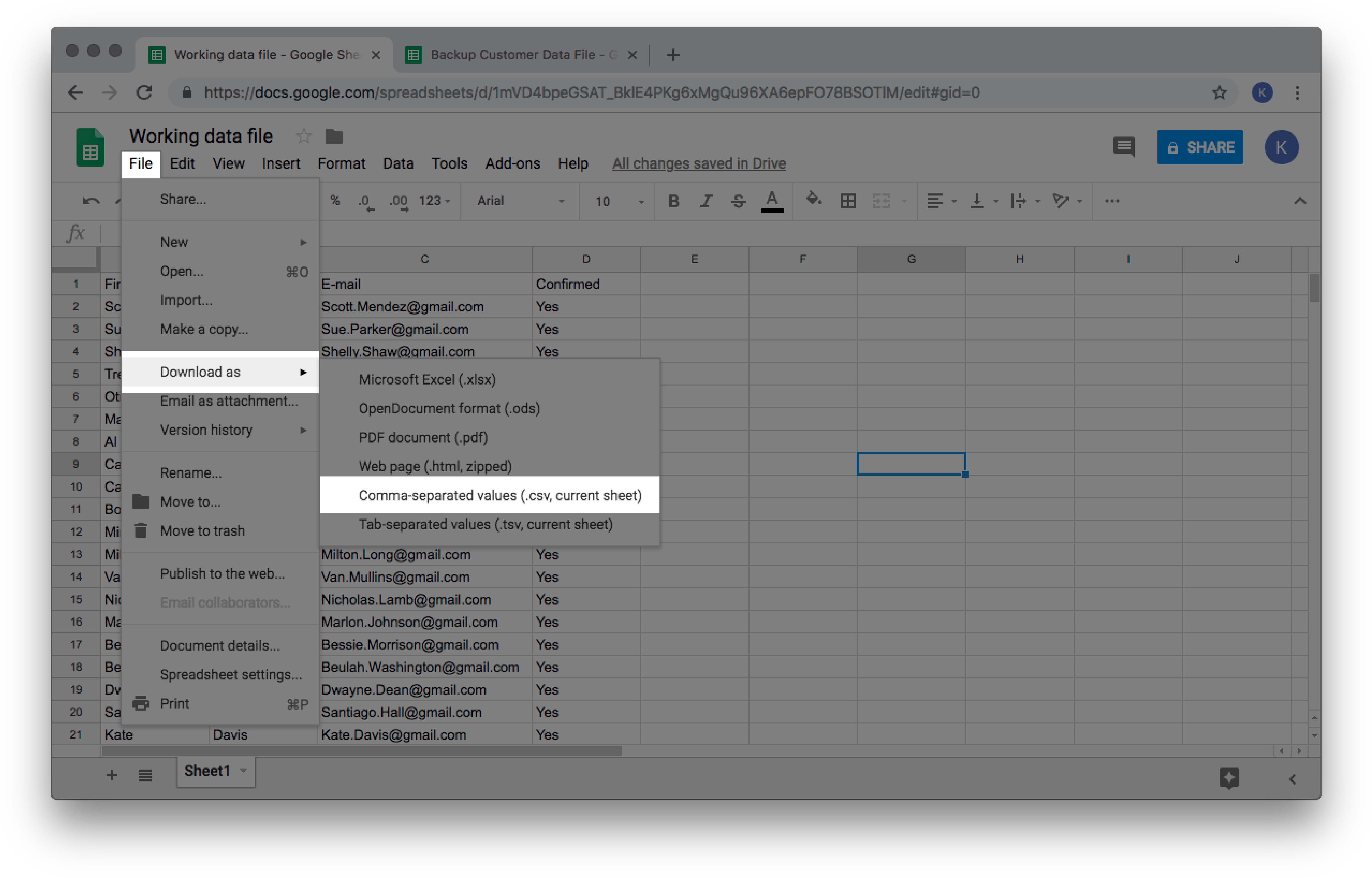Click the browser back arrow

75,92
